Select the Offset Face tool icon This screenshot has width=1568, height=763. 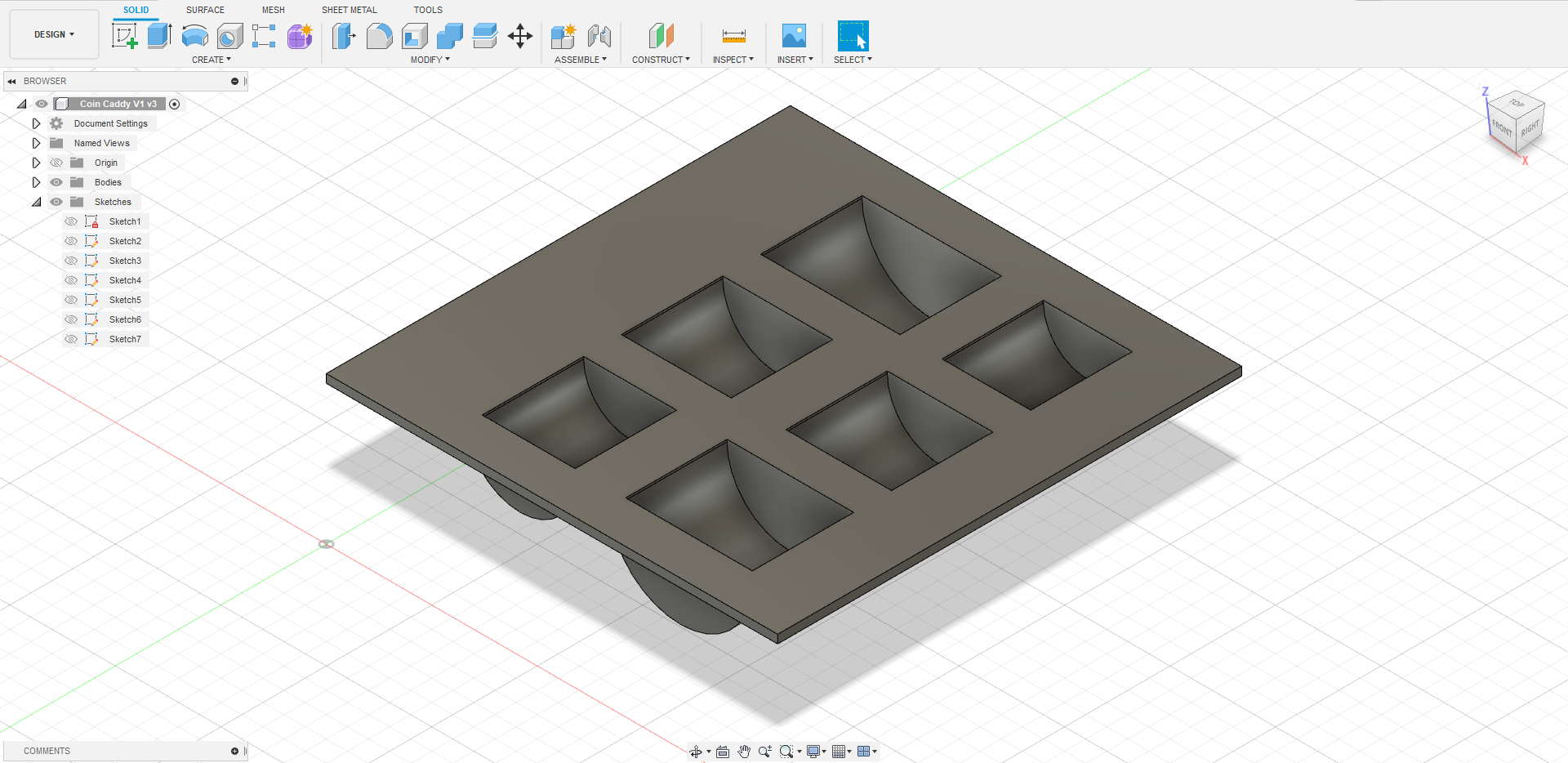coord(485,36)
